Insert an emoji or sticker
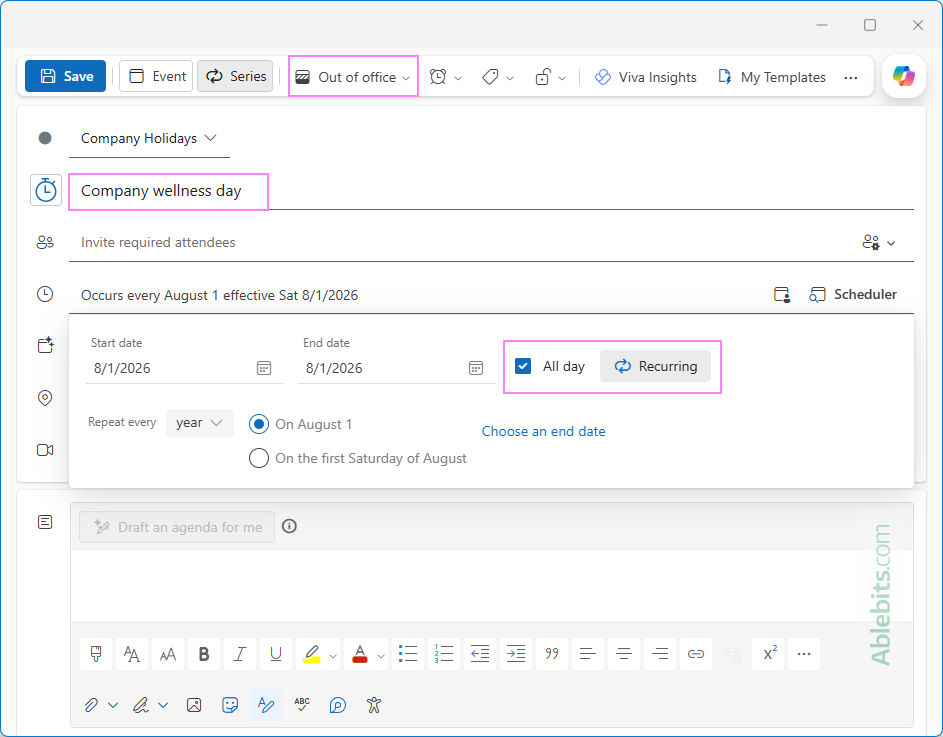The height and width of the screenshot is (737, 943). (x=230, y=705)
